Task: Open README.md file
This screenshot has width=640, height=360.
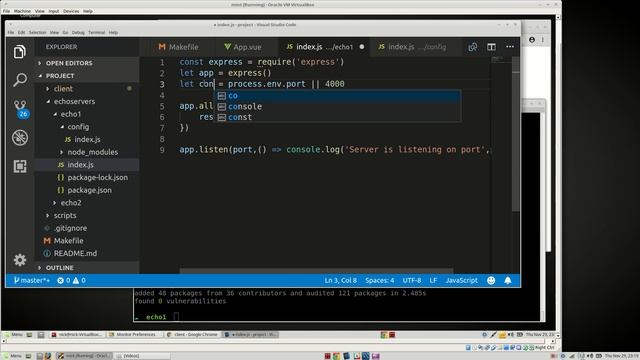Action: pos(75,253)
